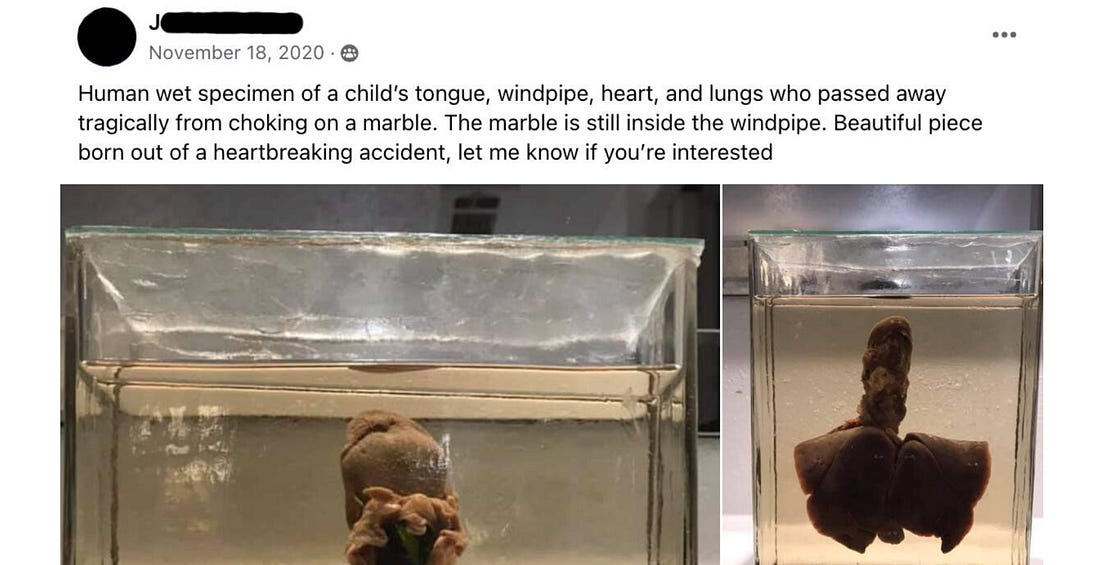Image resolution: width=1100 pixels, height=565 pixels.
Task: Open the right photo showing the lungs
Action: [x=882, y=374]
